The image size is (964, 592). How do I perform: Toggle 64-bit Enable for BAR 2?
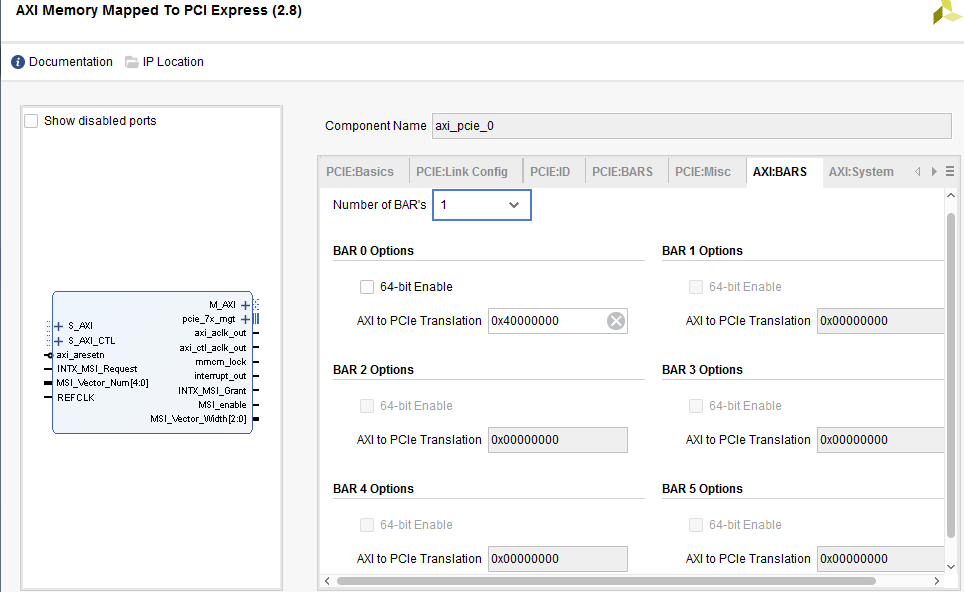click(x=367, y=405)
